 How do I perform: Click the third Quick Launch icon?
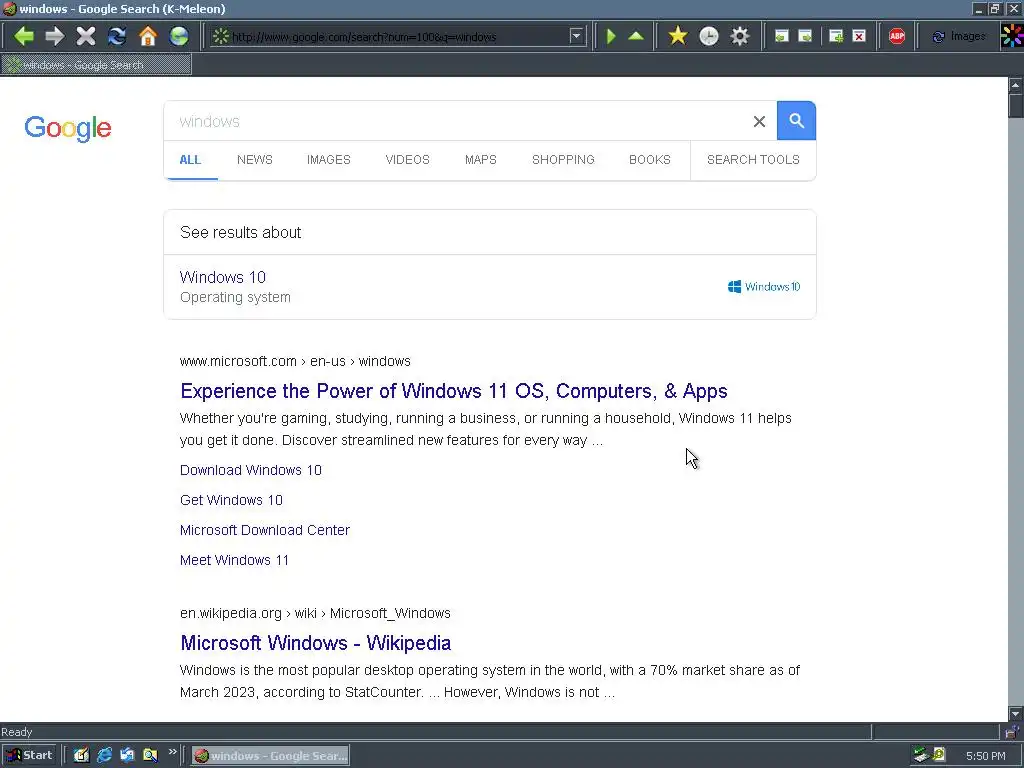point(127,756)
